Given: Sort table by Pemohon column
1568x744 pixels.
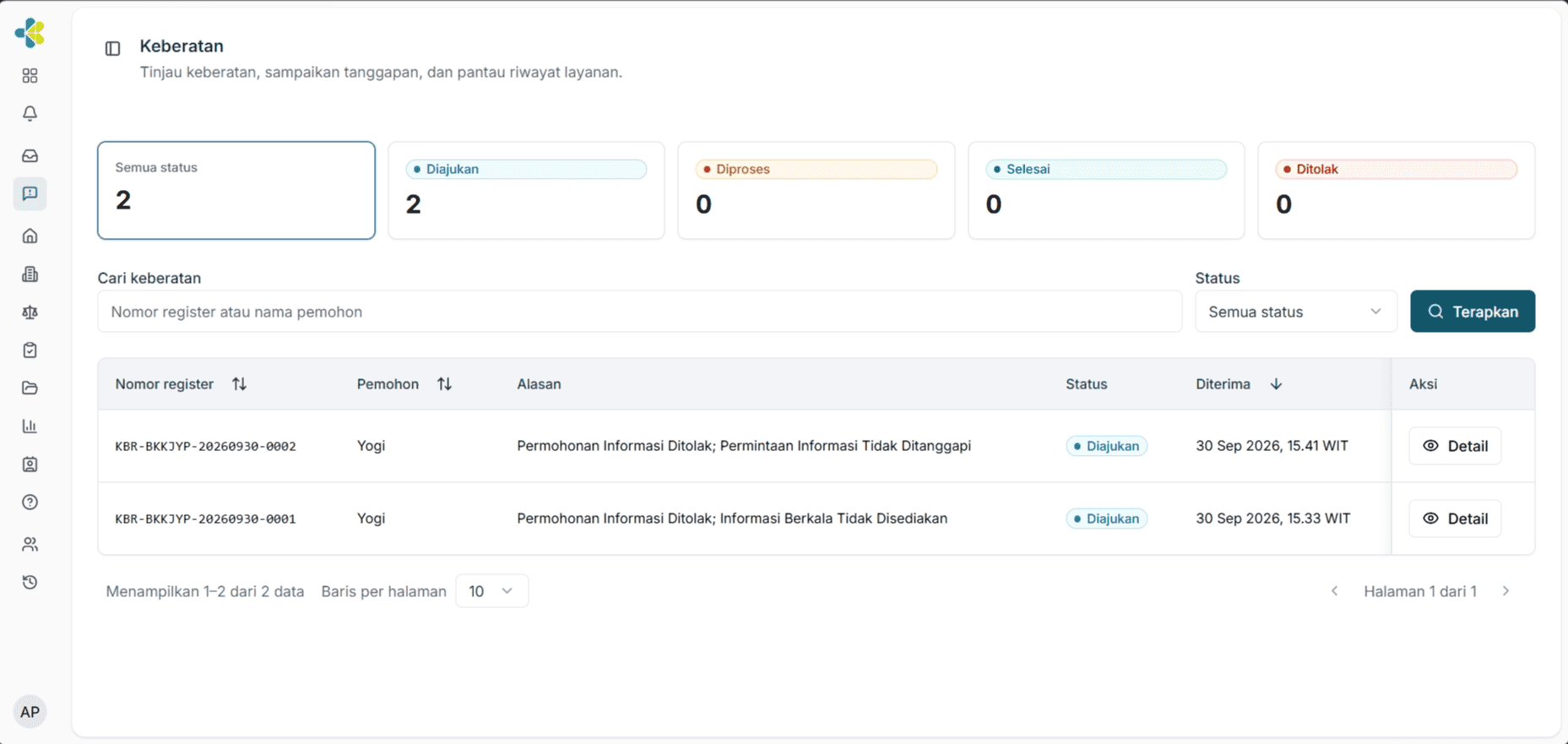Looking at the screenshot, I should pos(444,384).
